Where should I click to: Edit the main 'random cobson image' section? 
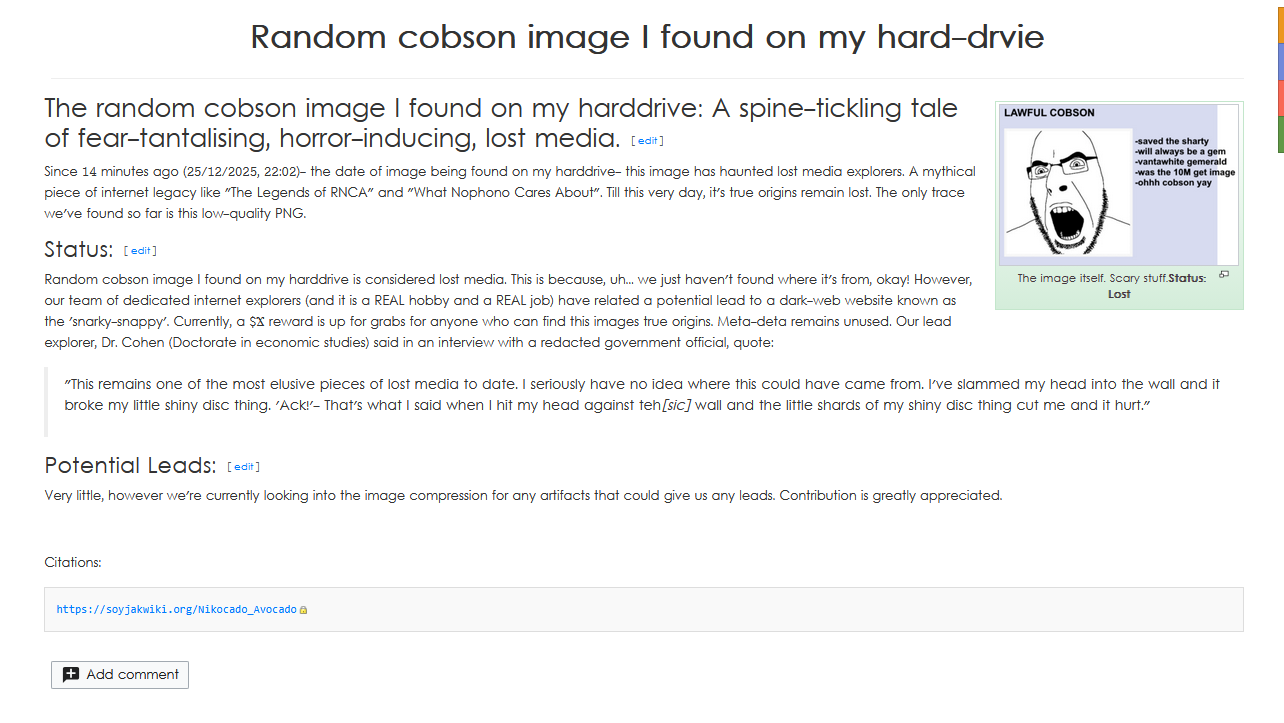[x=648, y=141]
